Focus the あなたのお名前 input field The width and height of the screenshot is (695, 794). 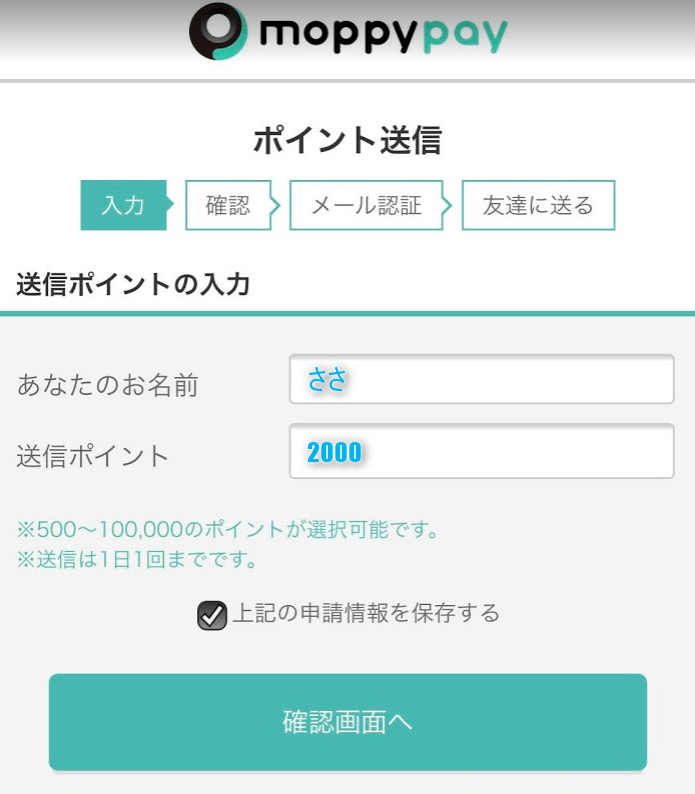[481, 380]
